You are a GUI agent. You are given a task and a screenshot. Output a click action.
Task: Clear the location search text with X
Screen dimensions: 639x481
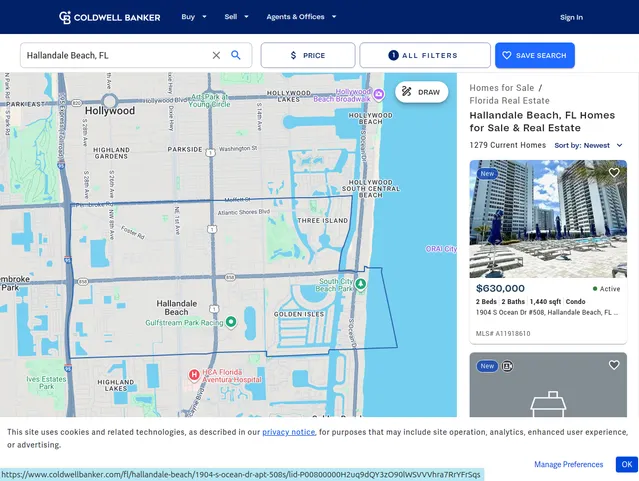(216, 56)
